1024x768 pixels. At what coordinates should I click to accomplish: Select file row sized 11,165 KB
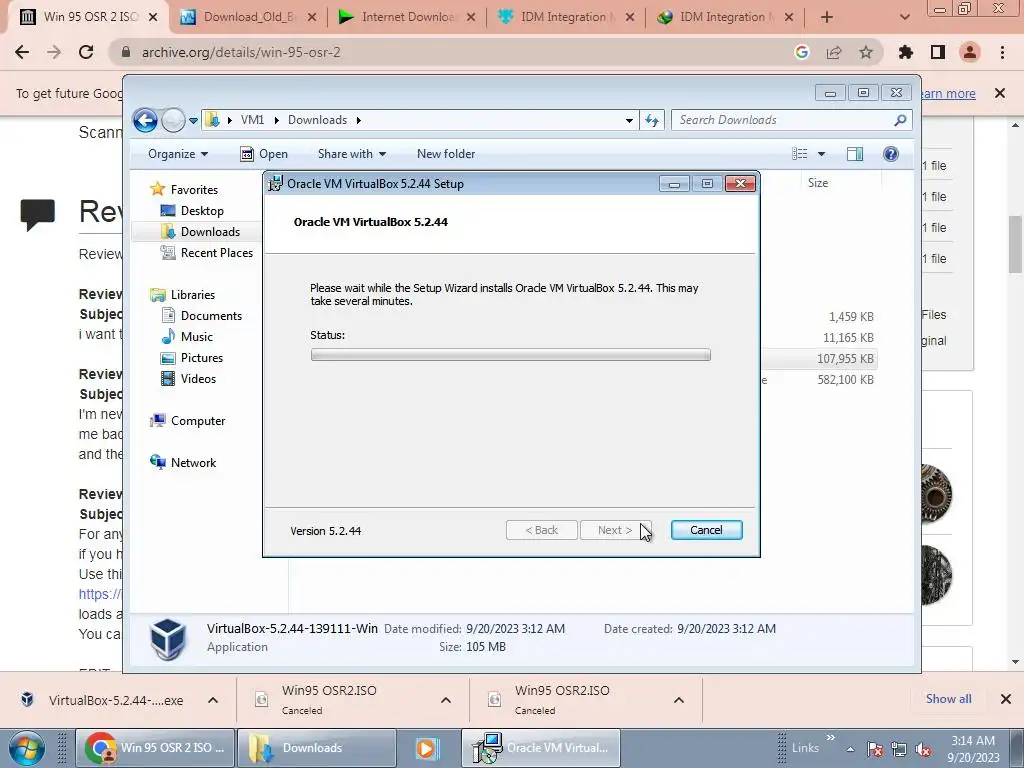point(819,338)
